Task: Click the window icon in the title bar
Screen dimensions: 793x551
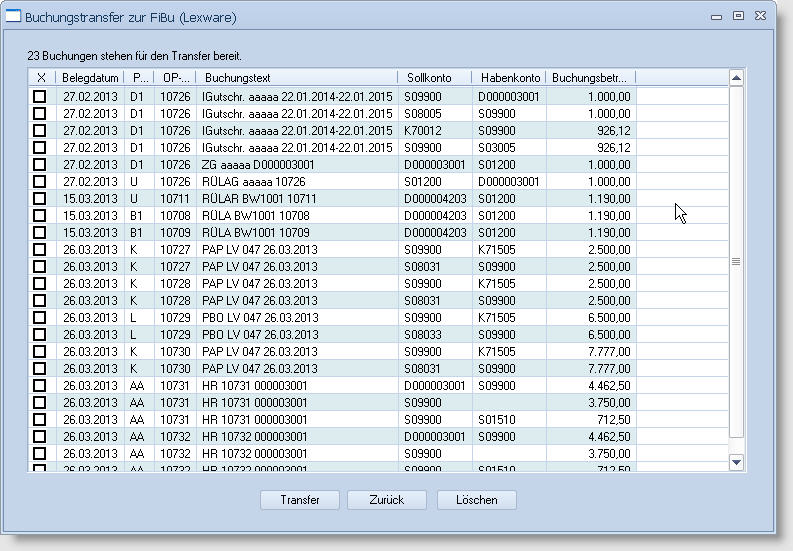Action: tap(14, 17)
